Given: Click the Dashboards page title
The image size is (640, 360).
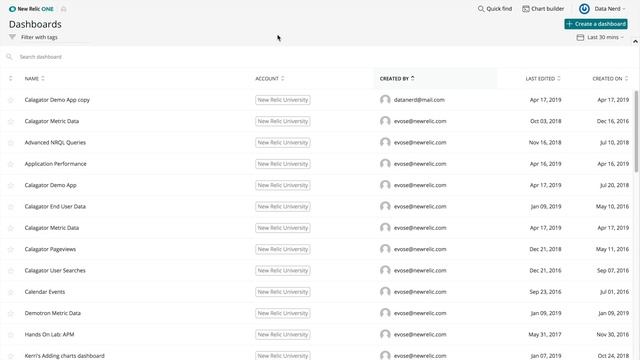Looking at the screenshot, I should (x=35, y=24).
